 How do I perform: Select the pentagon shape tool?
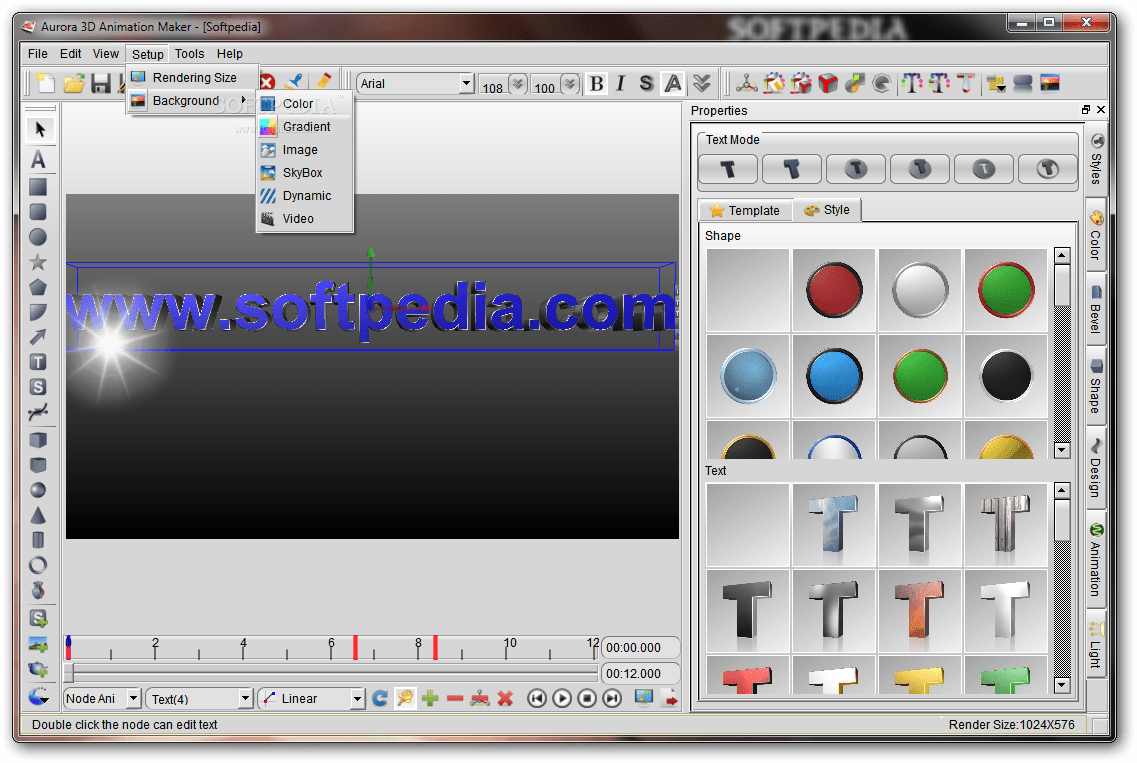pyautogui.click(x=38, y=287)
